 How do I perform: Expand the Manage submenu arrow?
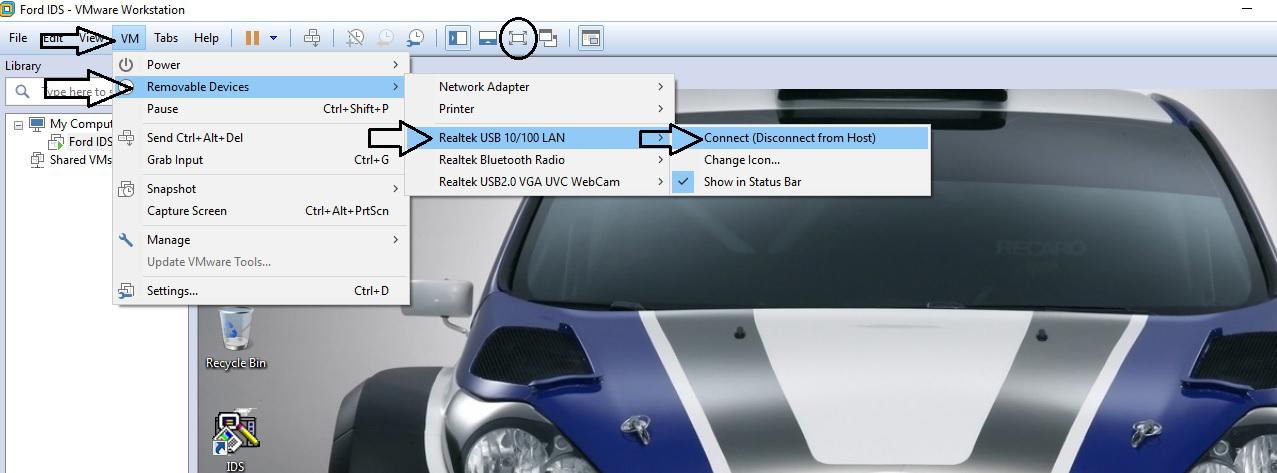click(395, 240)
